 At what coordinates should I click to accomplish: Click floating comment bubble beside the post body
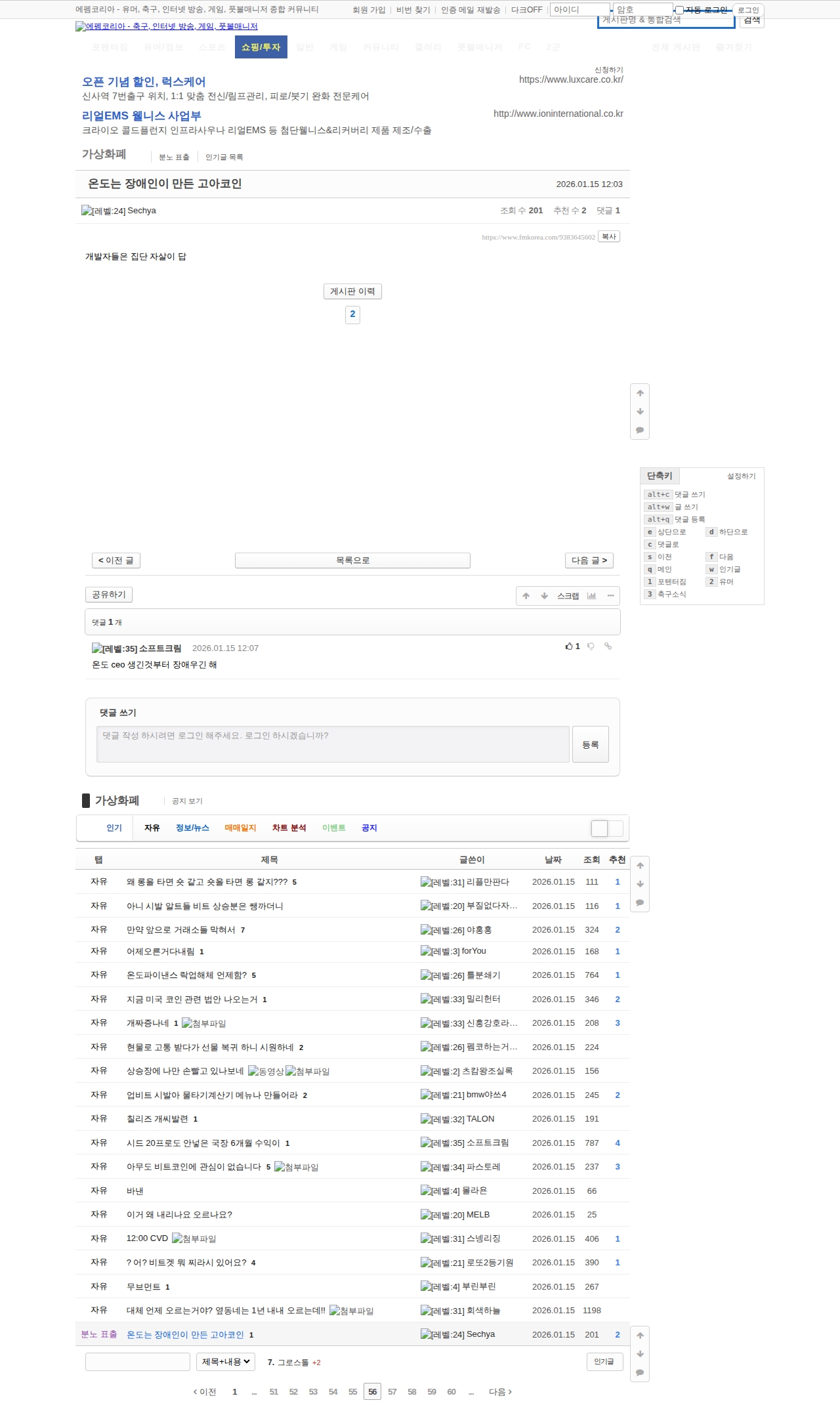640,431
